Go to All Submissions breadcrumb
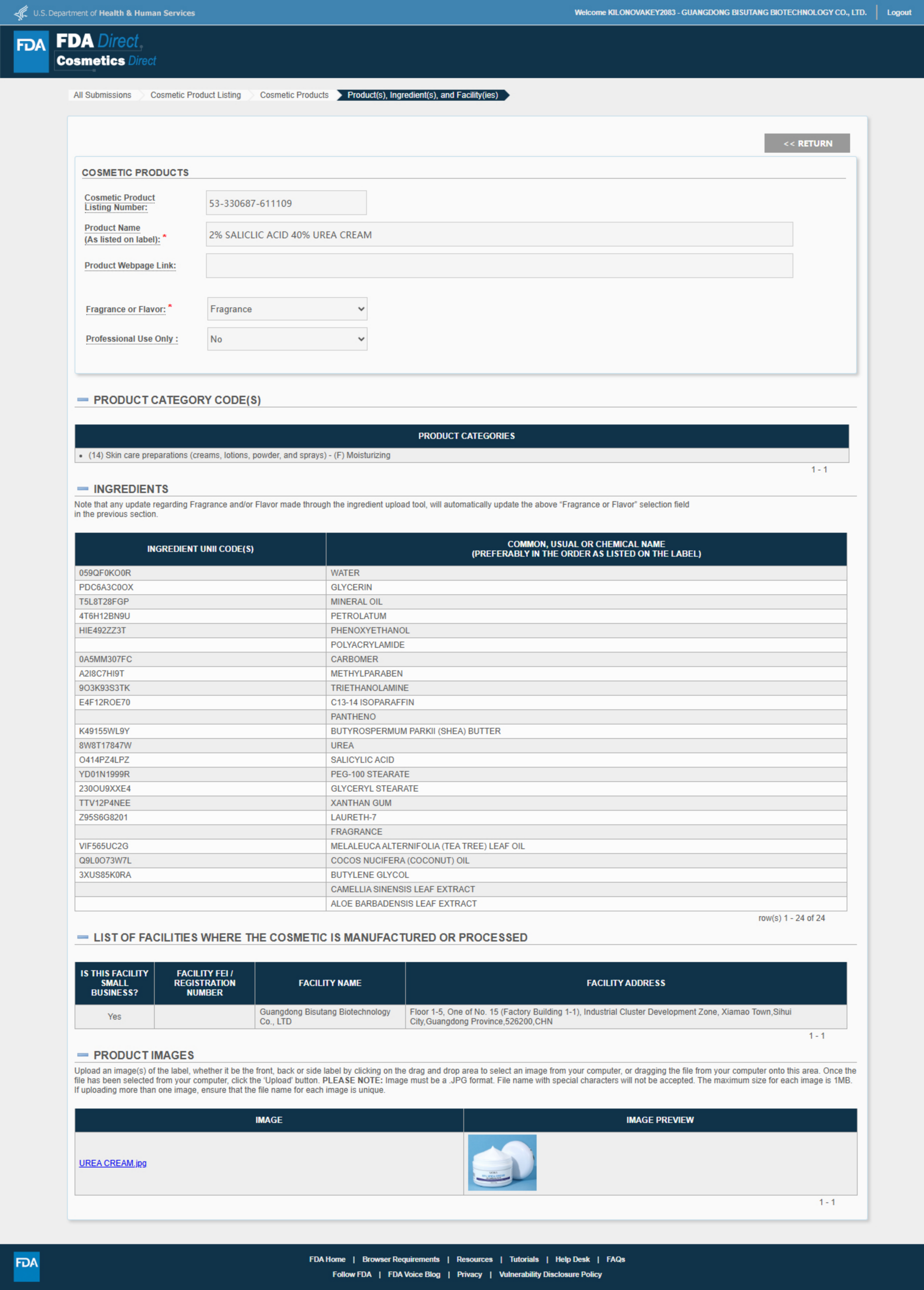Screen dimensions: 924x1290 pos(103,95)
